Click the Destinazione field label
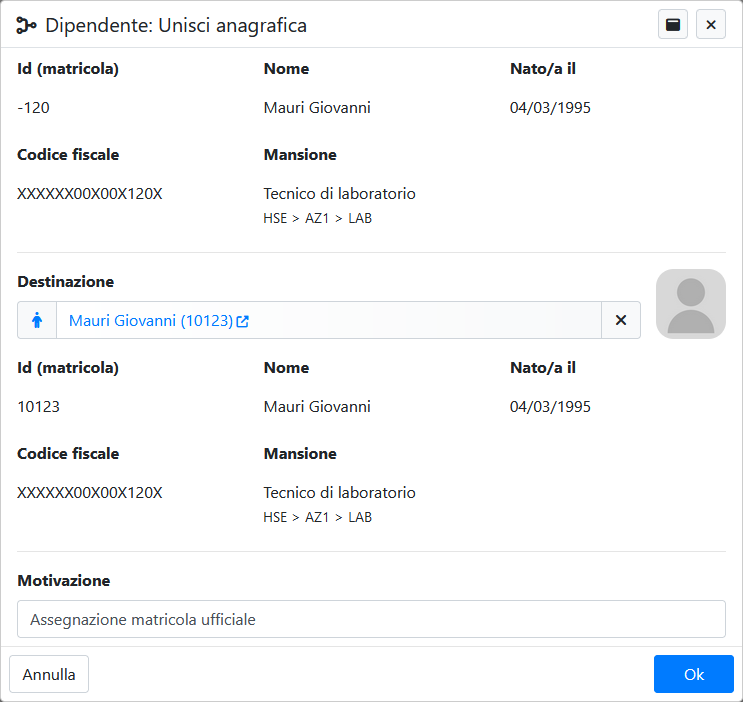The image size is (743, 702). [66, 282]
